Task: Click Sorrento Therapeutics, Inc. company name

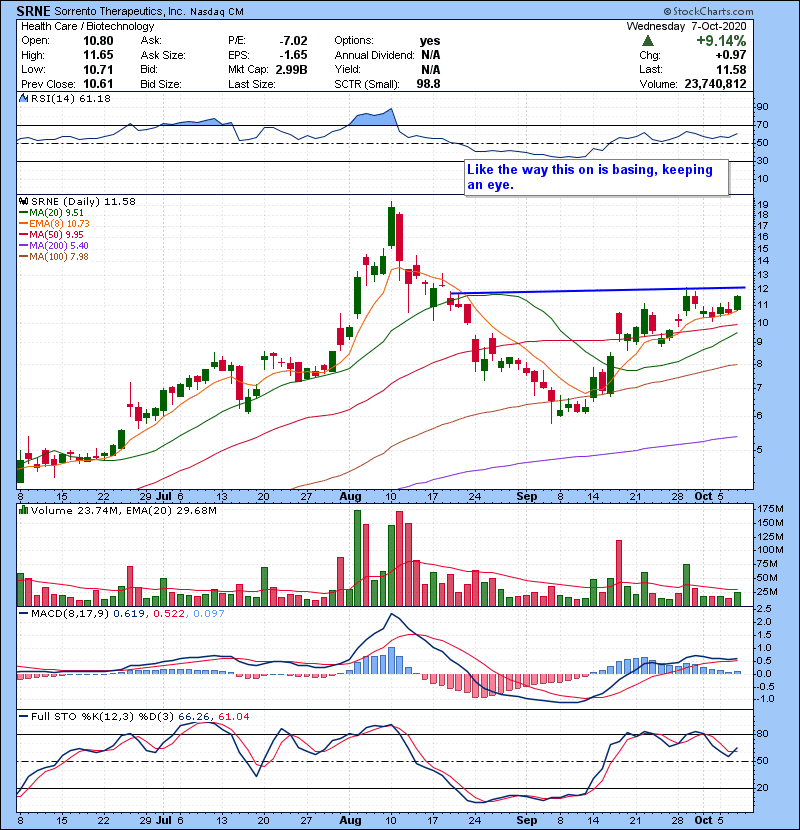Action: pyautogui.click(x=120, y=12)
